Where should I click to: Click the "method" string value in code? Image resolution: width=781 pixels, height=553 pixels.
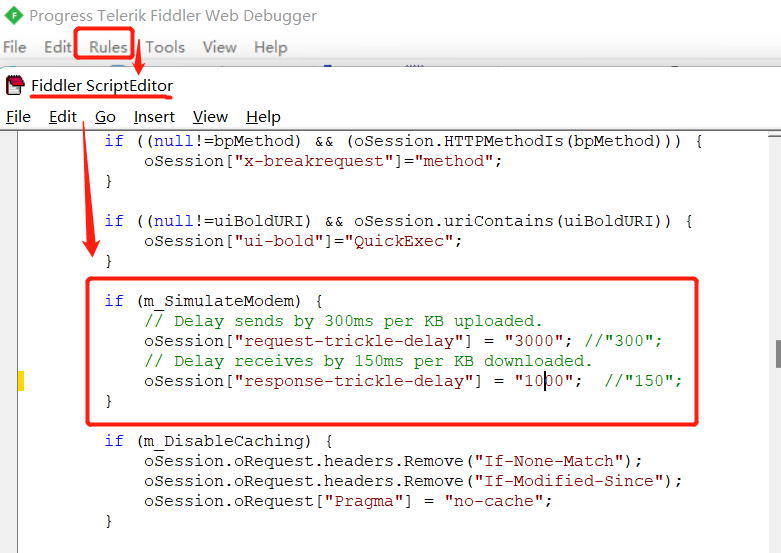pos(453,161)
